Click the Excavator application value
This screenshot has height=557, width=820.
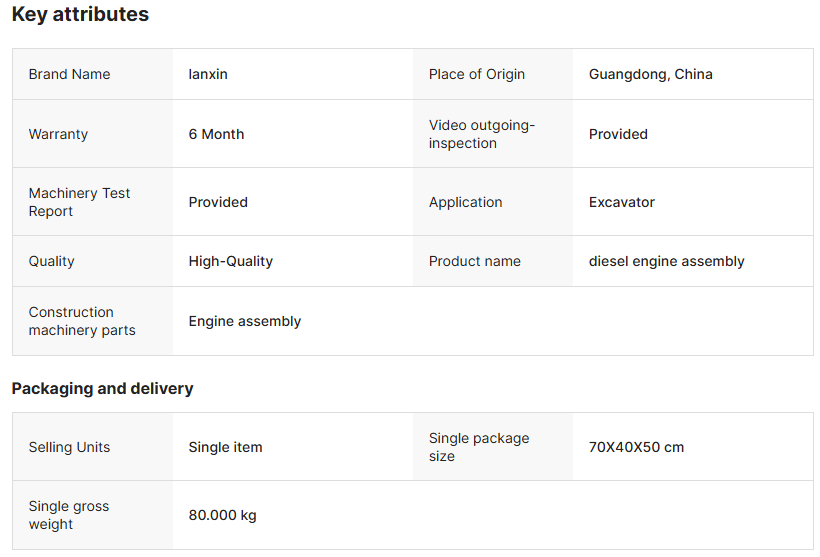tap(621, 202)
